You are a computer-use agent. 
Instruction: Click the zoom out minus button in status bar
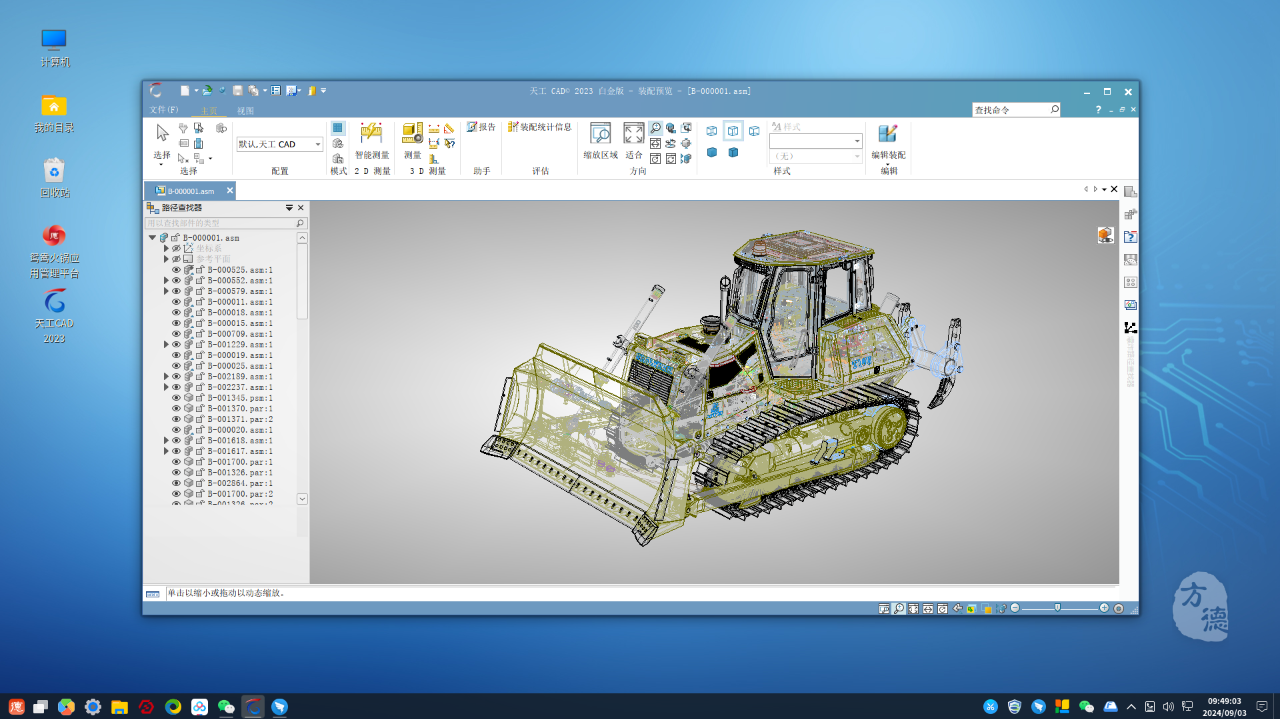1015,608
